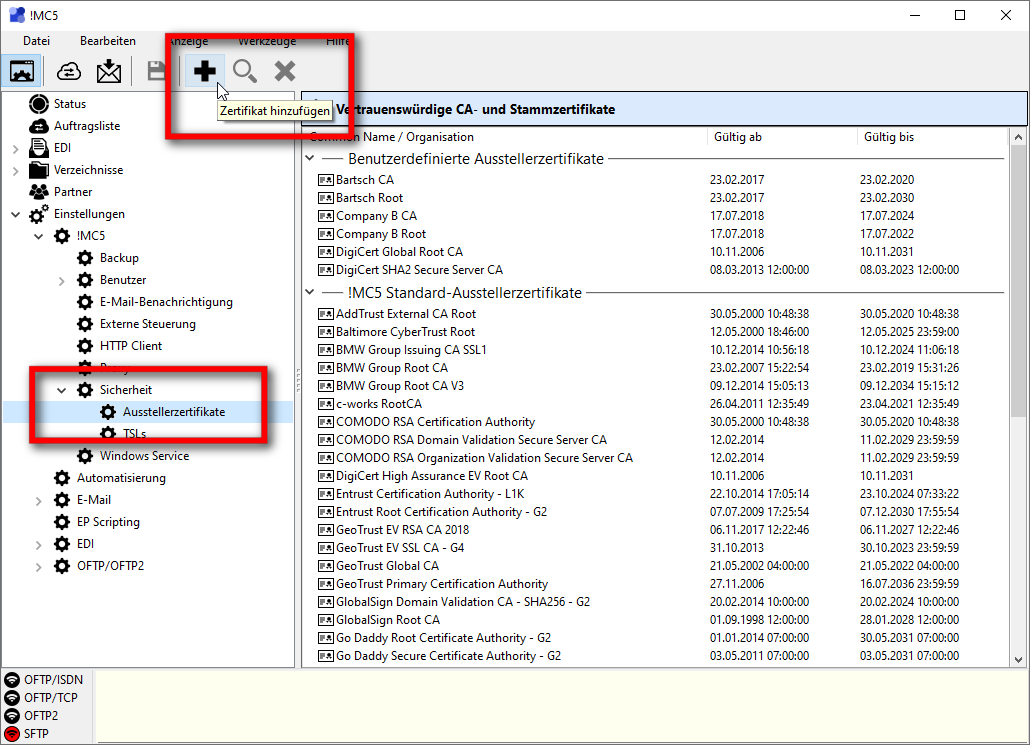Select the TSLs tree item
Image resolution: width=1030 pixels, height=745 pixels.
coord(134,434)
